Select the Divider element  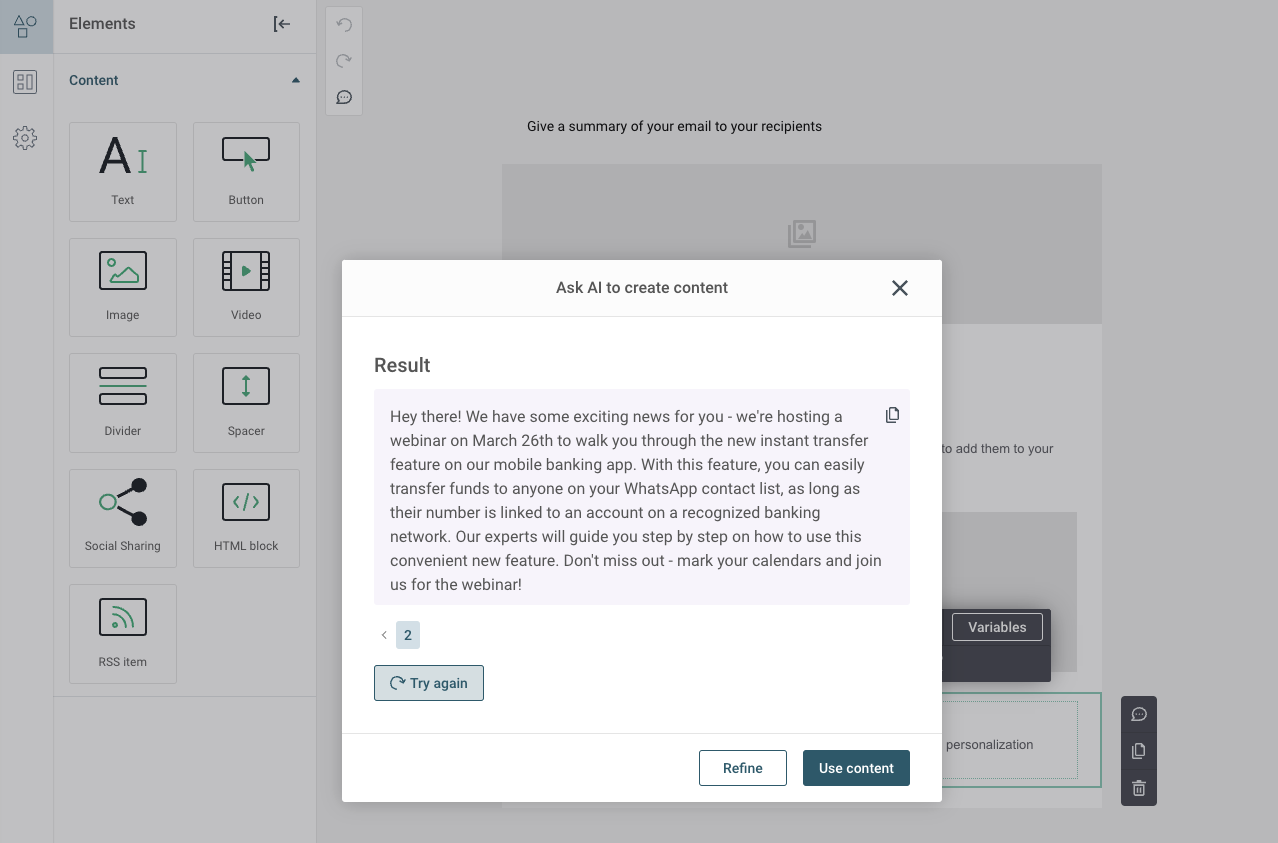click(123, 403)
